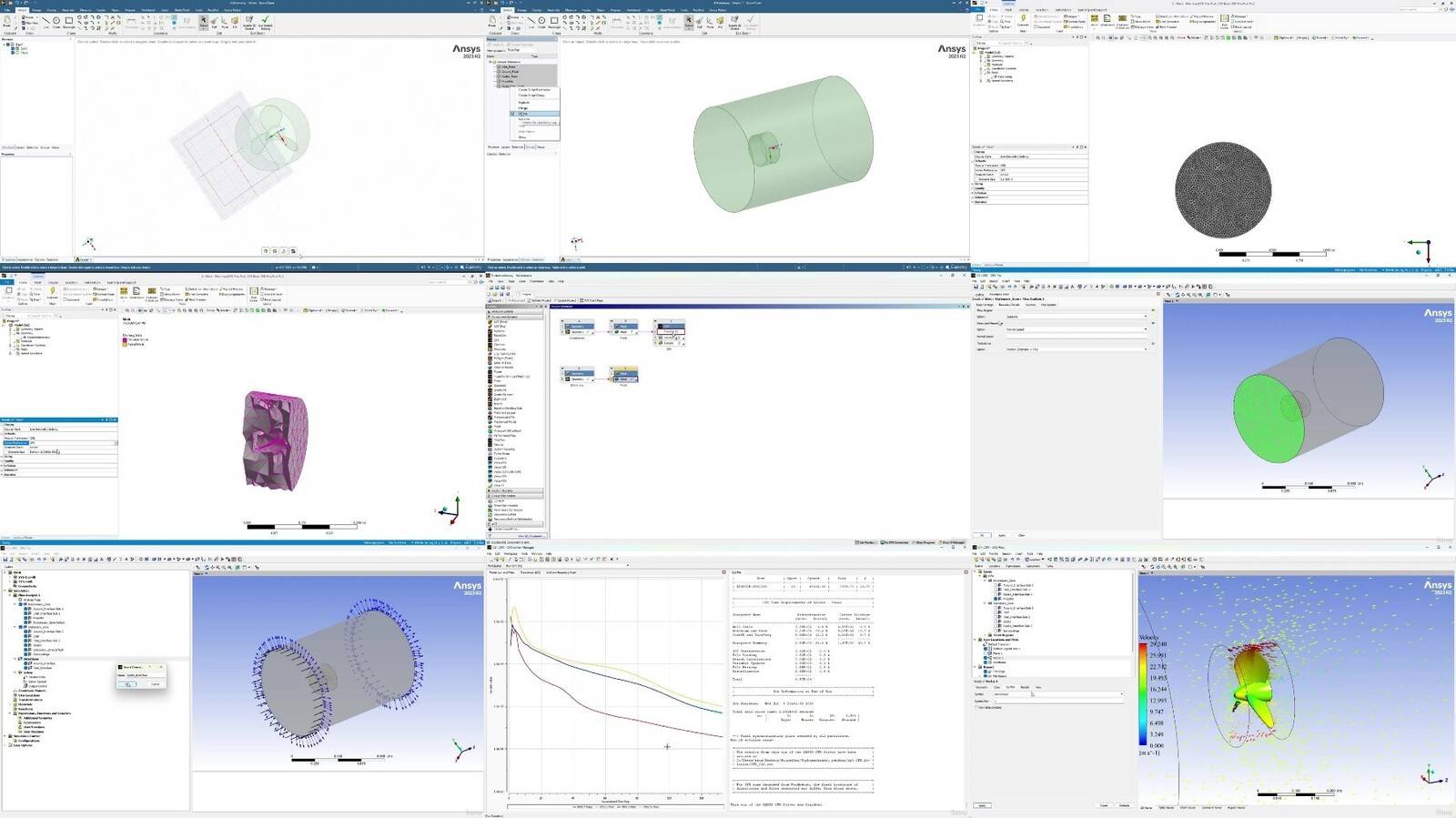The height and width of the screenshot is (818, 1456).
Task: Activate the Pull tool in cylinder-enclosure SpaceClaim window
Action: point(699,23)
